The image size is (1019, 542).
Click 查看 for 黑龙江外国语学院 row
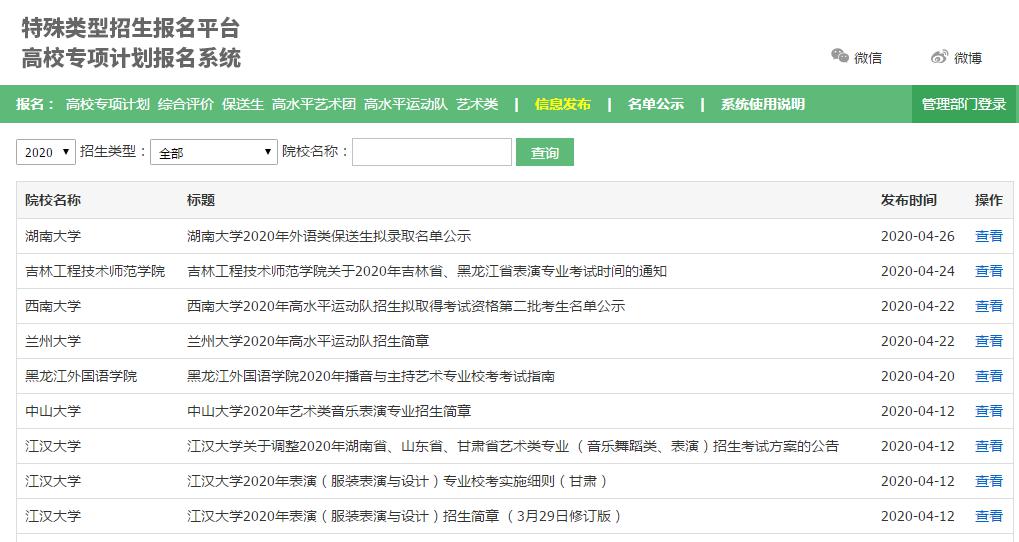(988, 376)
